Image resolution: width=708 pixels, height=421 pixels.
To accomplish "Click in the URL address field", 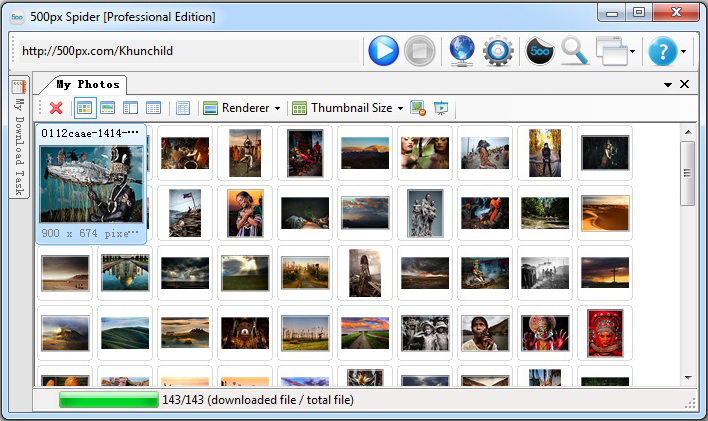I will pyautogui.click(x=188, y=51).
